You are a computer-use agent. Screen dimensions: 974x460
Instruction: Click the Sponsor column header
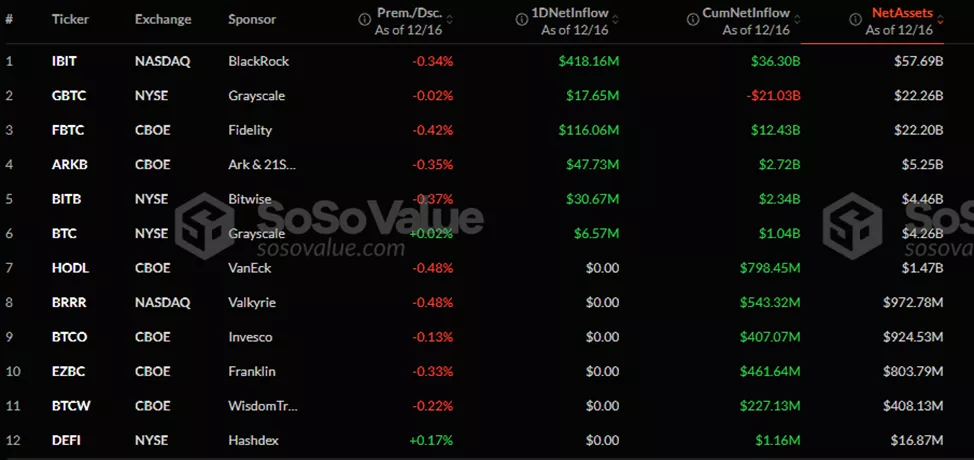click(252, 19)
